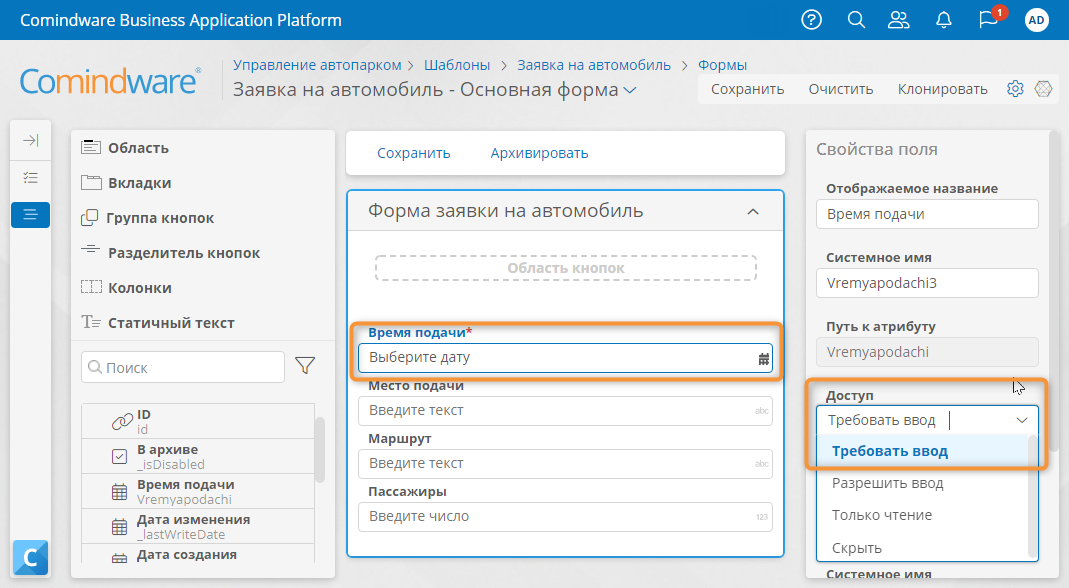Select the Группа кнопок element

pos(147,218)
